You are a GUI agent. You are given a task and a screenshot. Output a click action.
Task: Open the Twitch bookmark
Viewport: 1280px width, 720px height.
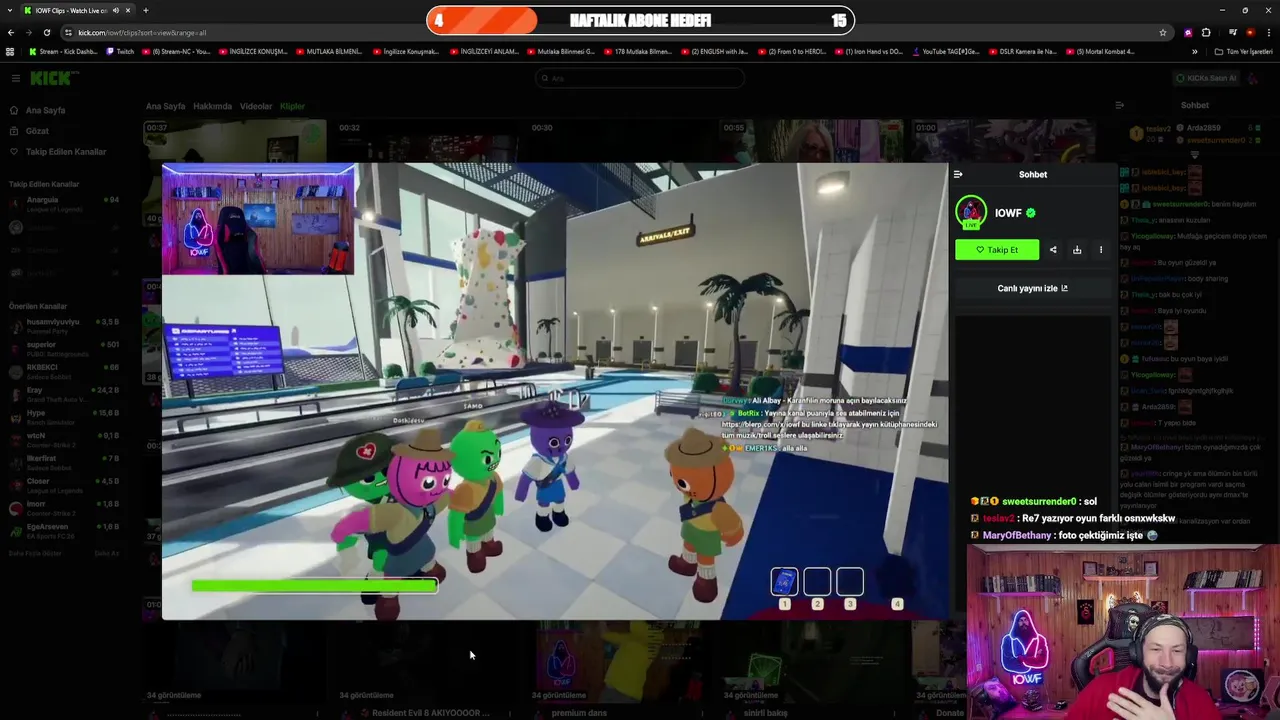120,52
